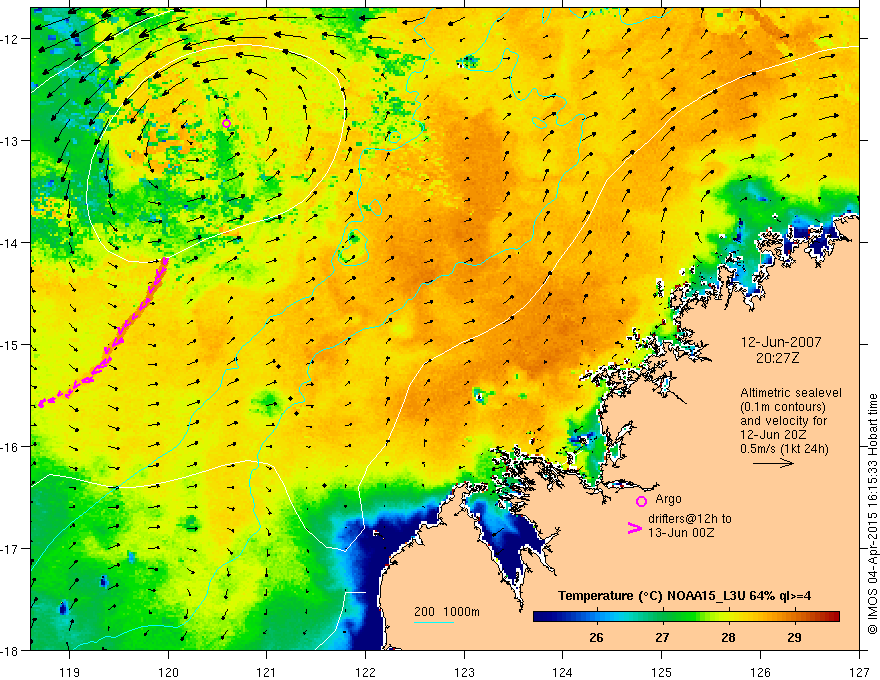Image resolution: width=880 pixels, height=680 pixels.
Task: Click the 'Altimetric sealevel' legend text
Action: (791, 393)
